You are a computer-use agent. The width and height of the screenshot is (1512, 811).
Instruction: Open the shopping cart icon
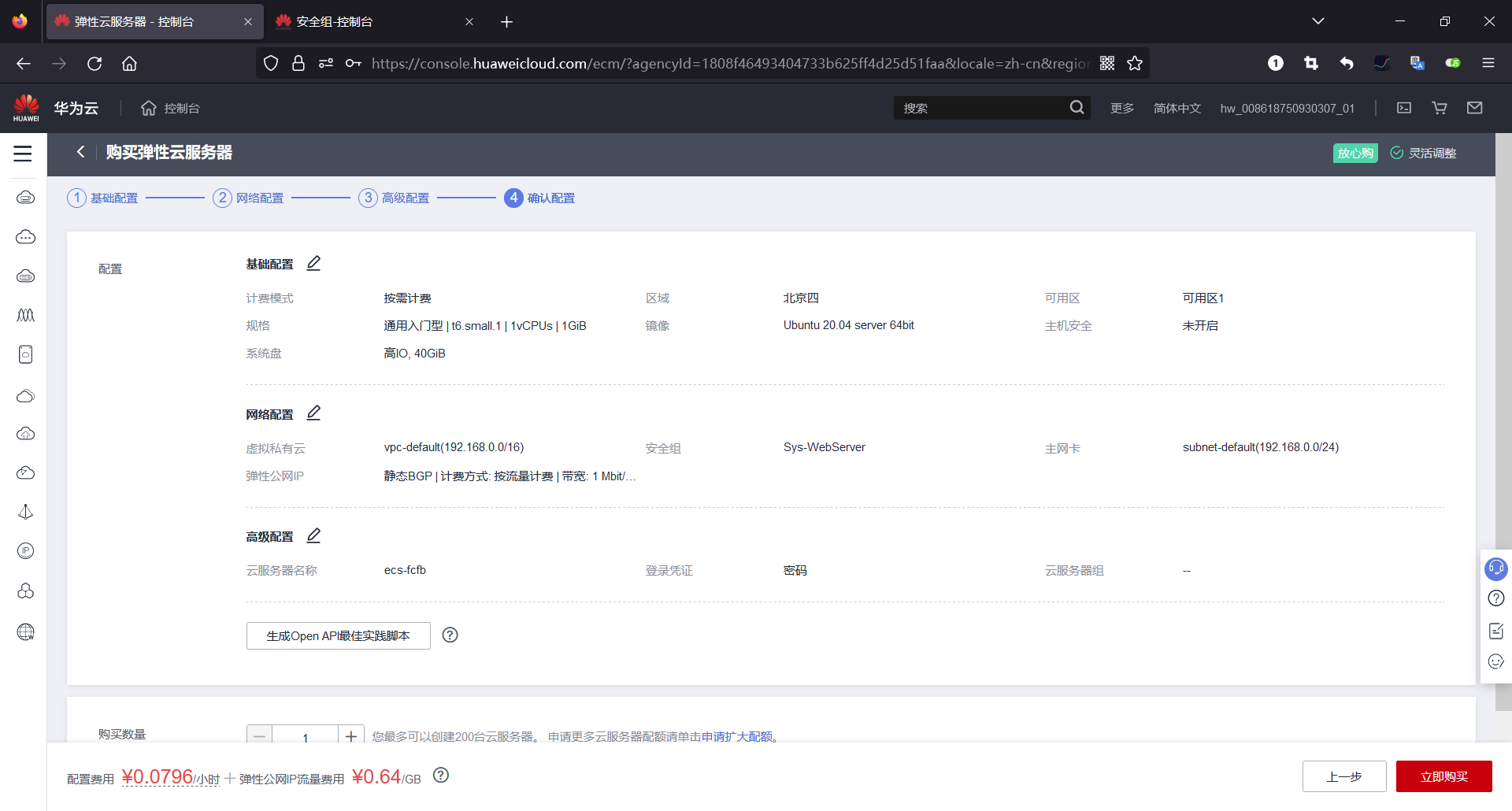[x=1440, y=108]
